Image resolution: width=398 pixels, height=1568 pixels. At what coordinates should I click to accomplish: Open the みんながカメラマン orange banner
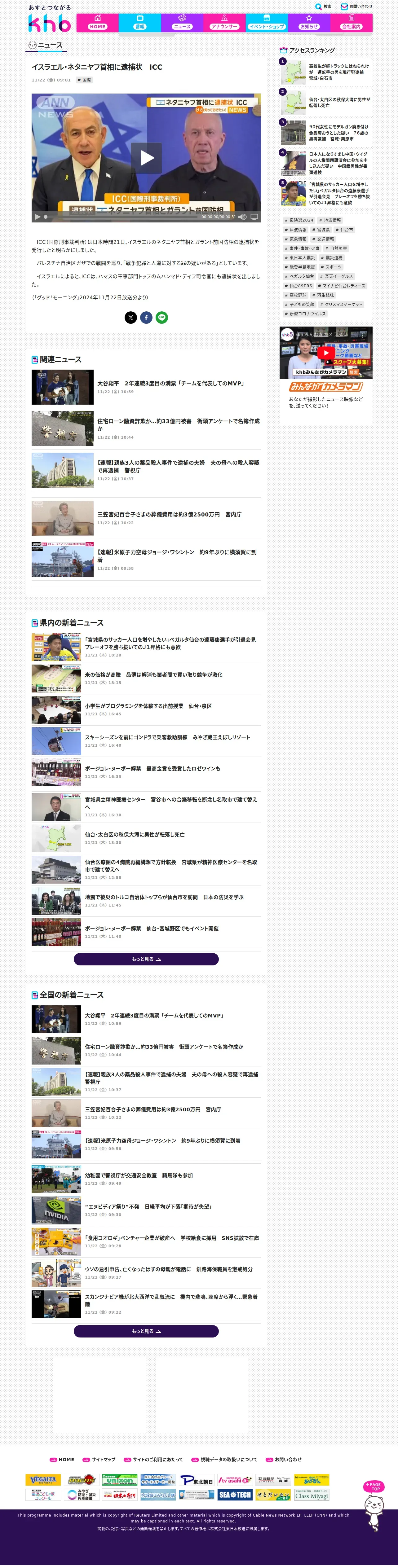(x=326, y=387)
